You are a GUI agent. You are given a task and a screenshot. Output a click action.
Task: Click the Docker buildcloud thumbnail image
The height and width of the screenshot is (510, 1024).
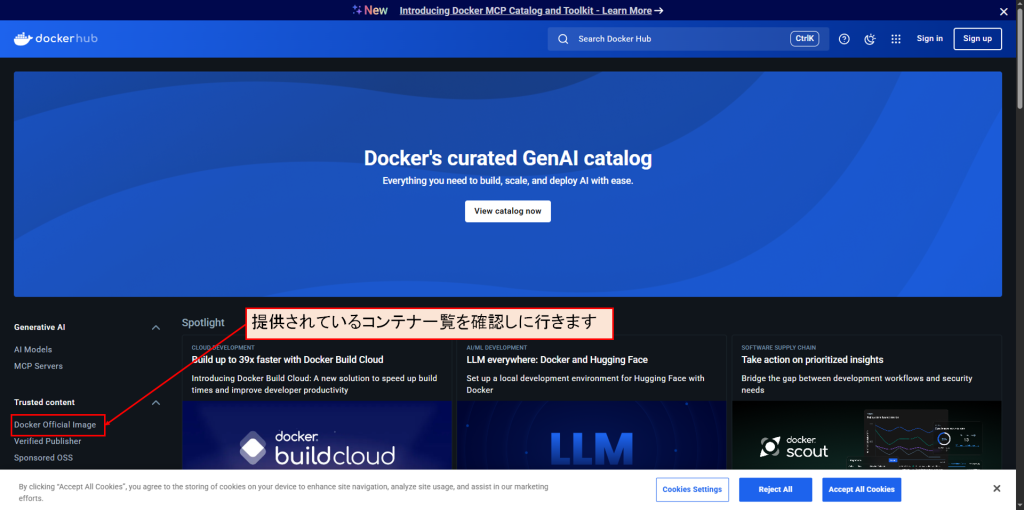[x=317, y=435]
